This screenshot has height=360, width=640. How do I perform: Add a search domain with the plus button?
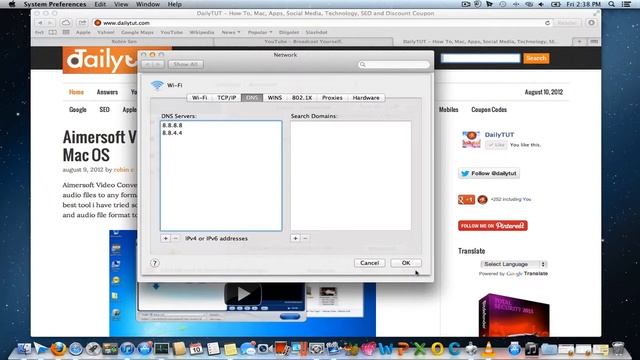point(295,238)
